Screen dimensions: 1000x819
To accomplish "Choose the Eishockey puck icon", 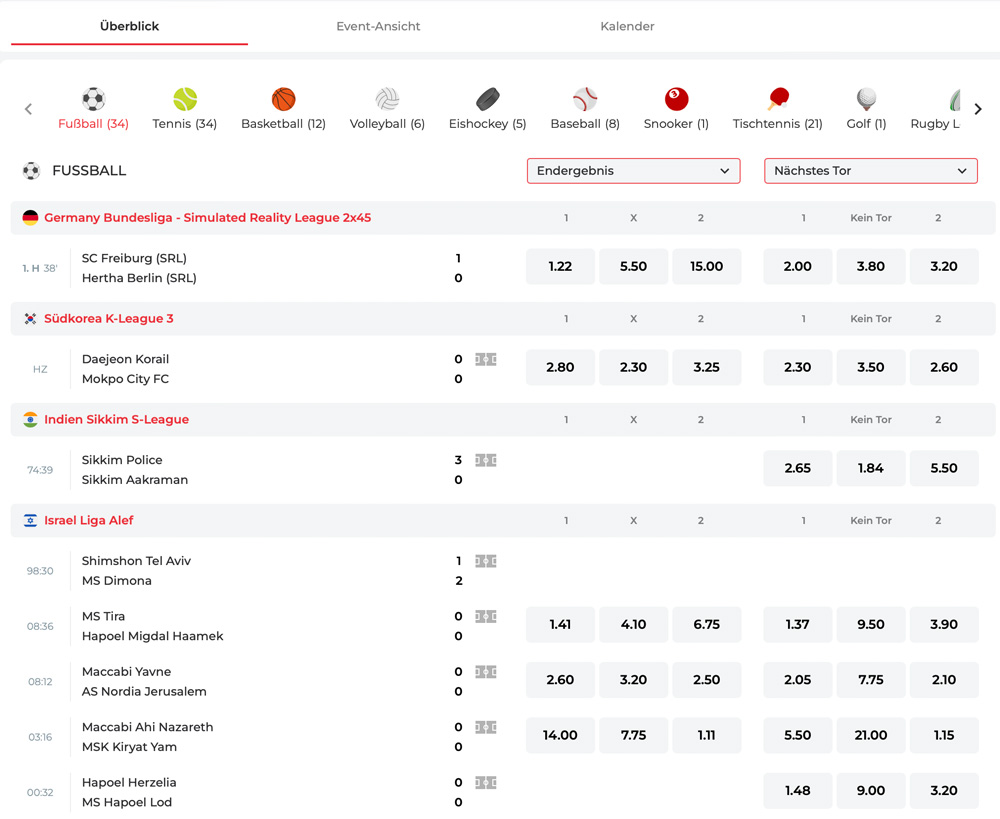I will tap(487, 100).
